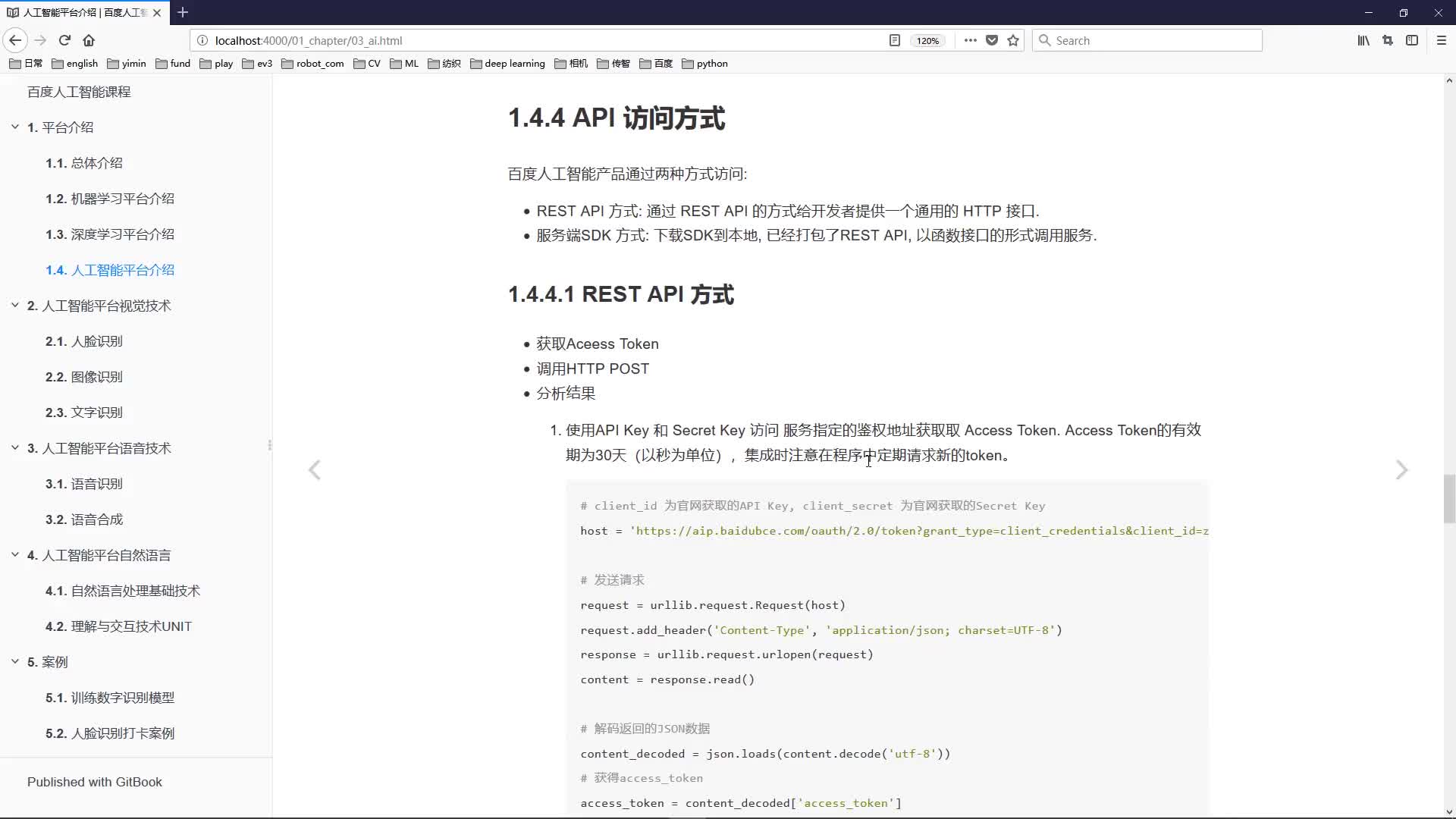
Task: Click the 调用HTTP POST bullet text
Action: click(x=593, y=369)
